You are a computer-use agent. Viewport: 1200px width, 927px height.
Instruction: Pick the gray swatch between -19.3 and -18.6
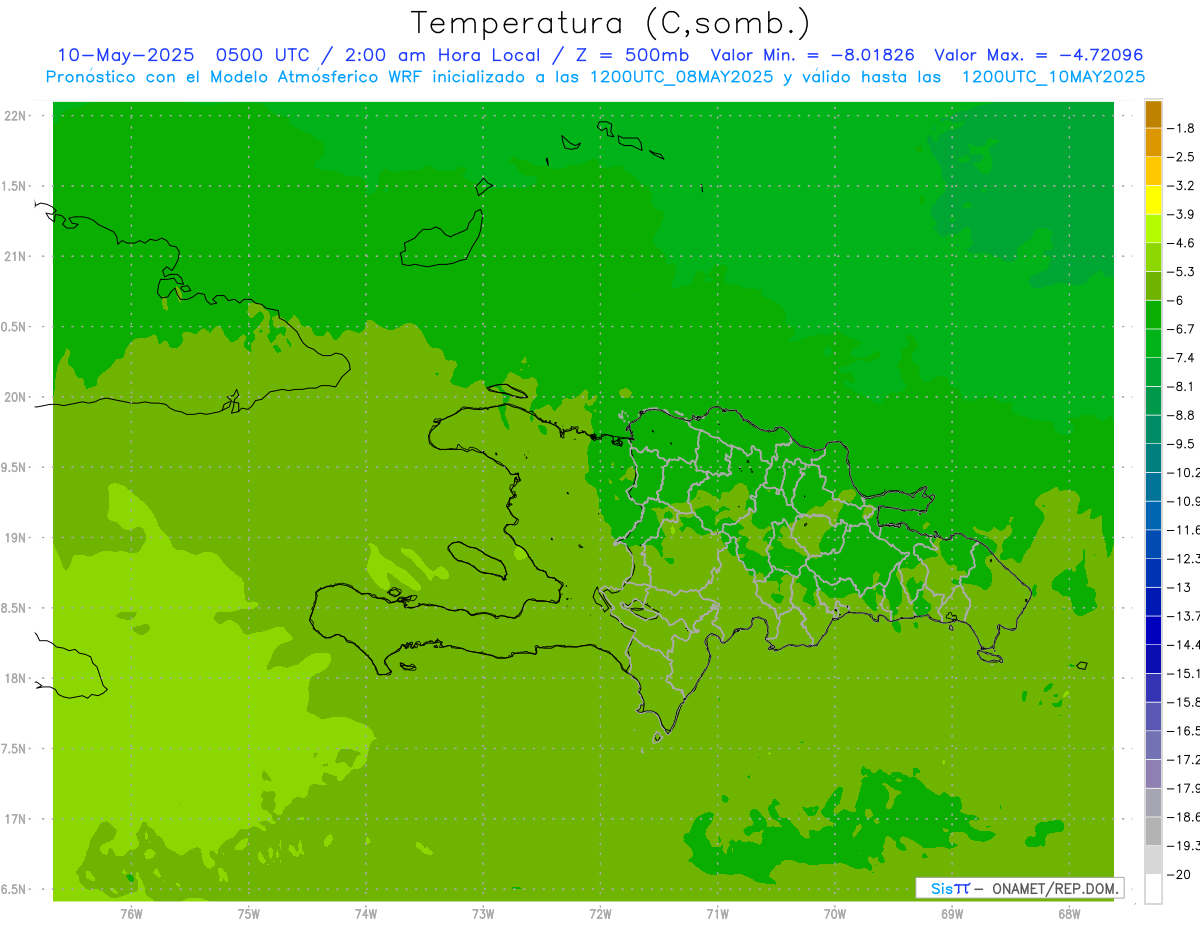point(1153,831)
